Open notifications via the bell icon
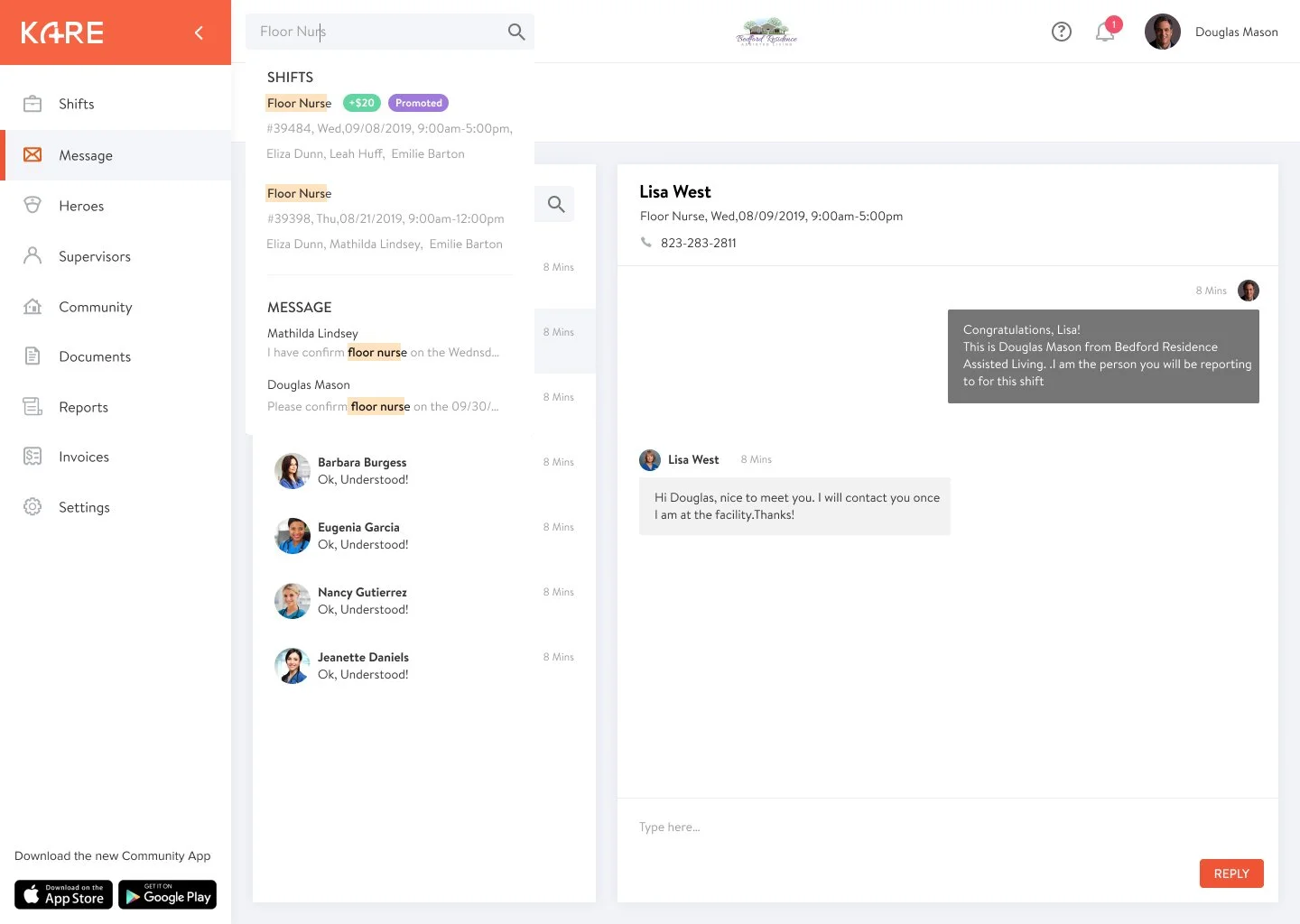 [x=1105, y=32]
